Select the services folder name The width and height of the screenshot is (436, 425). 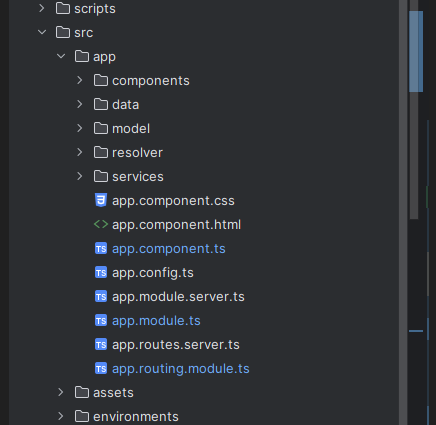pyautogui.click(x=138, y=177)
